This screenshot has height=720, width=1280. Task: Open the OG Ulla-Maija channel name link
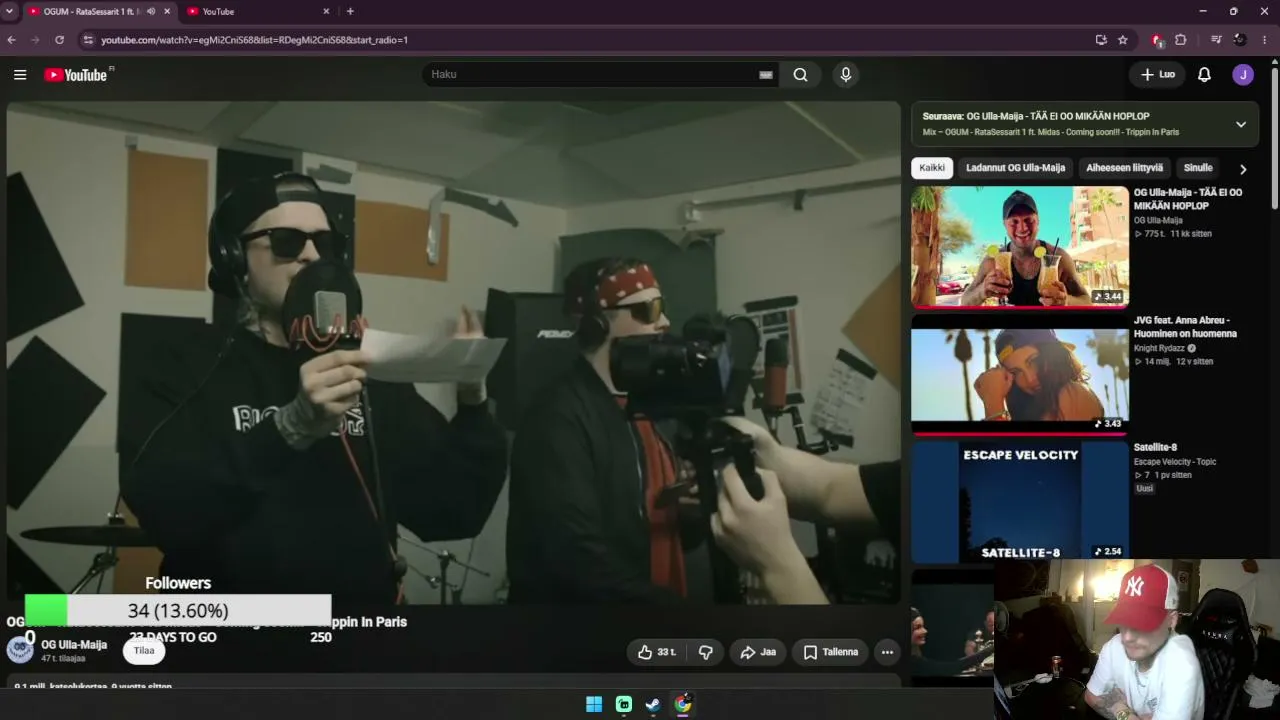pyautogui.click(x=74, y=645)
